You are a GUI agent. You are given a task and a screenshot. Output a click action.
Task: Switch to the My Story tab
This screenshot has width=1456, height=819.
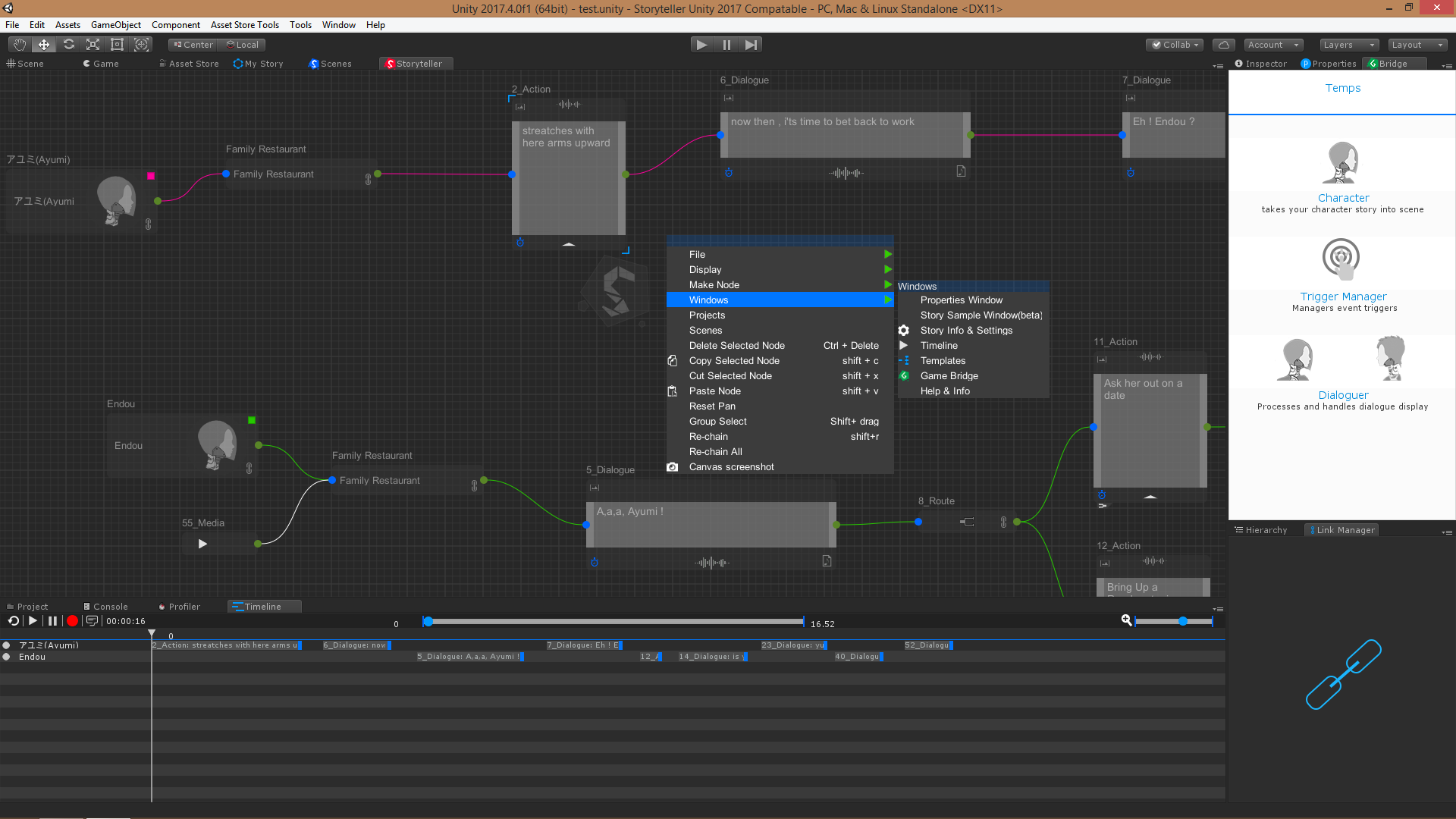coord(259,64)
